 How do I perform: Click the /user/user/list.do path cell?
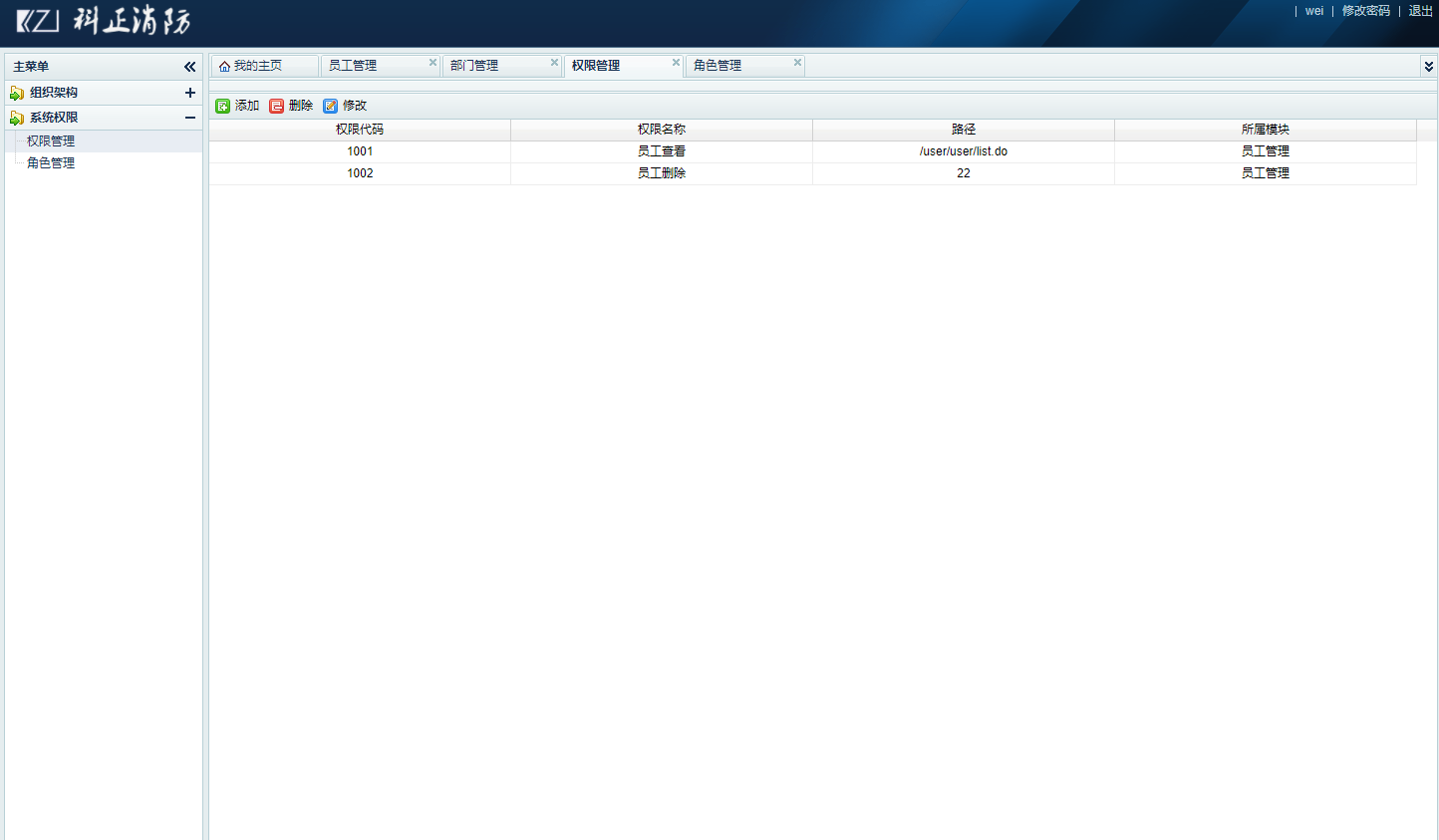pos(964,151)
